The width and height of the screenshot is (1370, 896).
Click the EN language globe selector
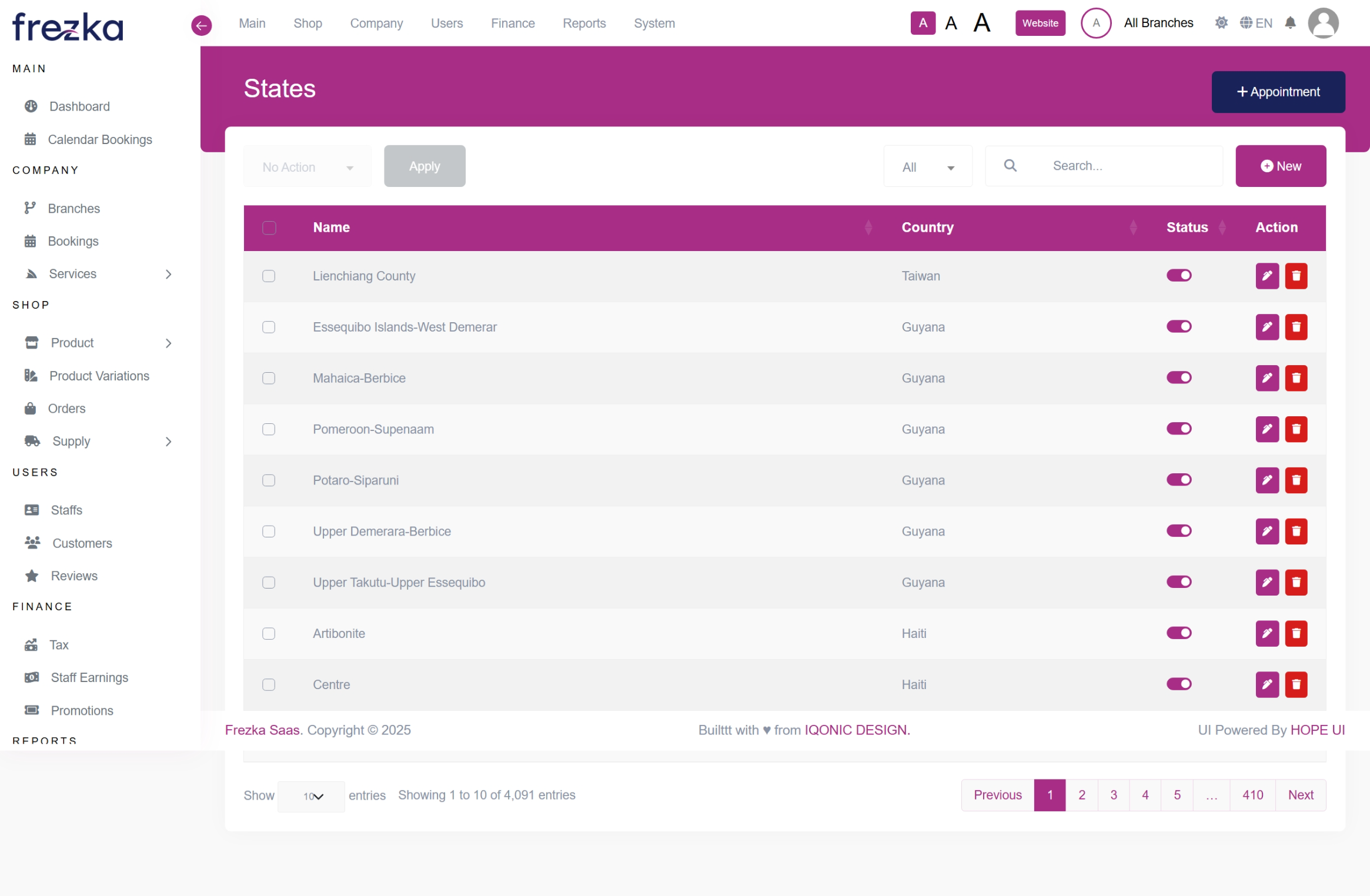[1256, 23]
